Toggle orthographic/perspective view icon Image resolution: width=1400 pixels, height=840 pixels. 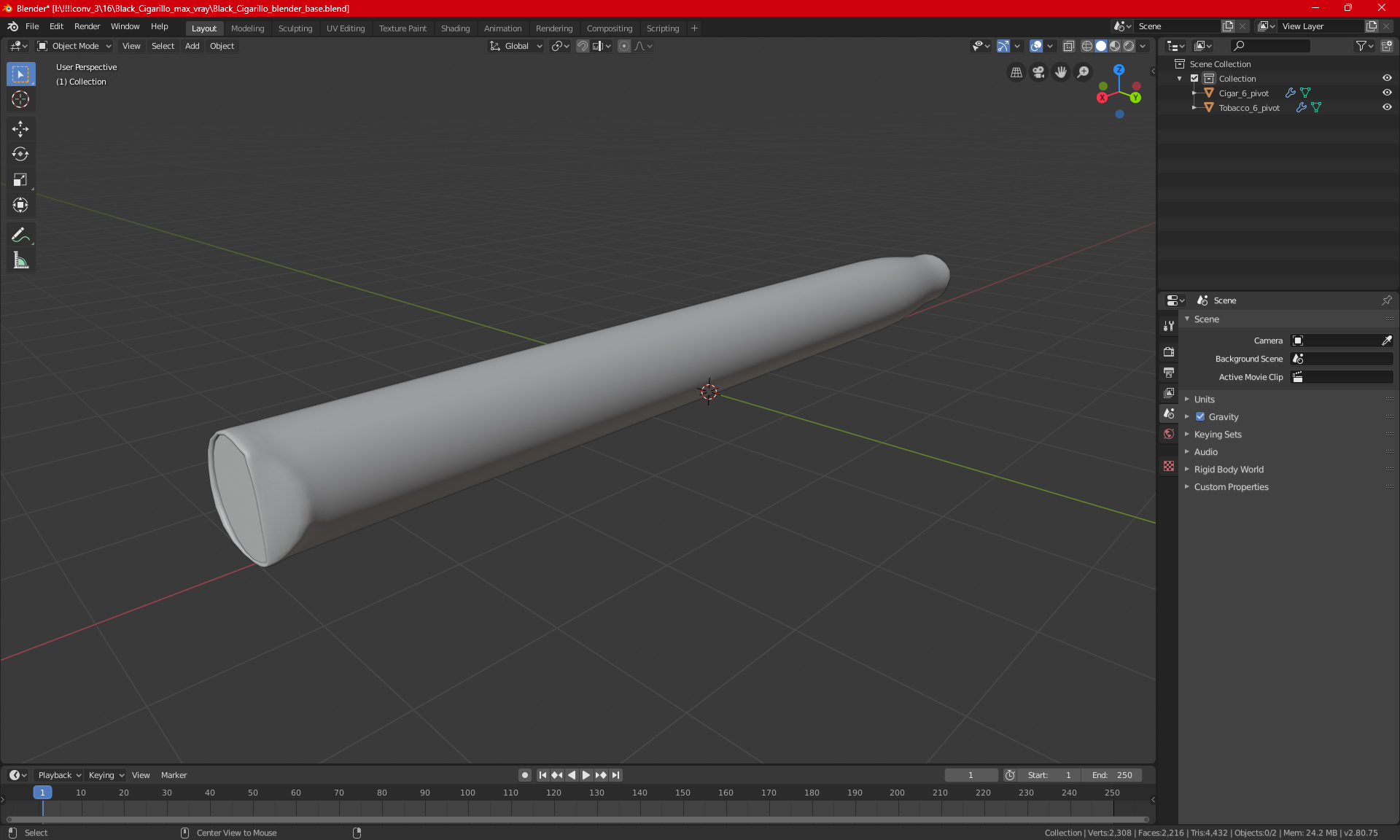coord(1016,72)
